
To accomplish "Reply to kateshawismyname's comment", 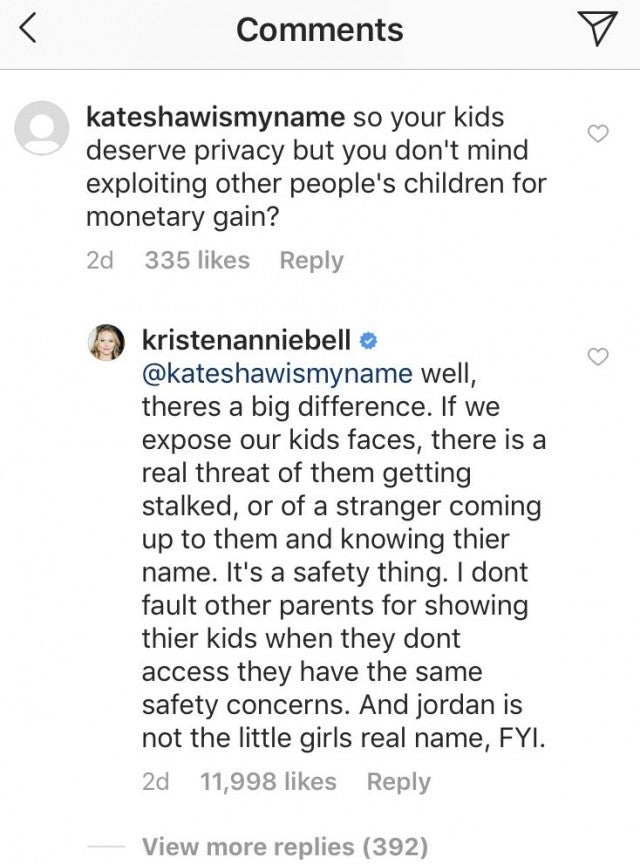I will pyautogui.click(x=311, y=260).
